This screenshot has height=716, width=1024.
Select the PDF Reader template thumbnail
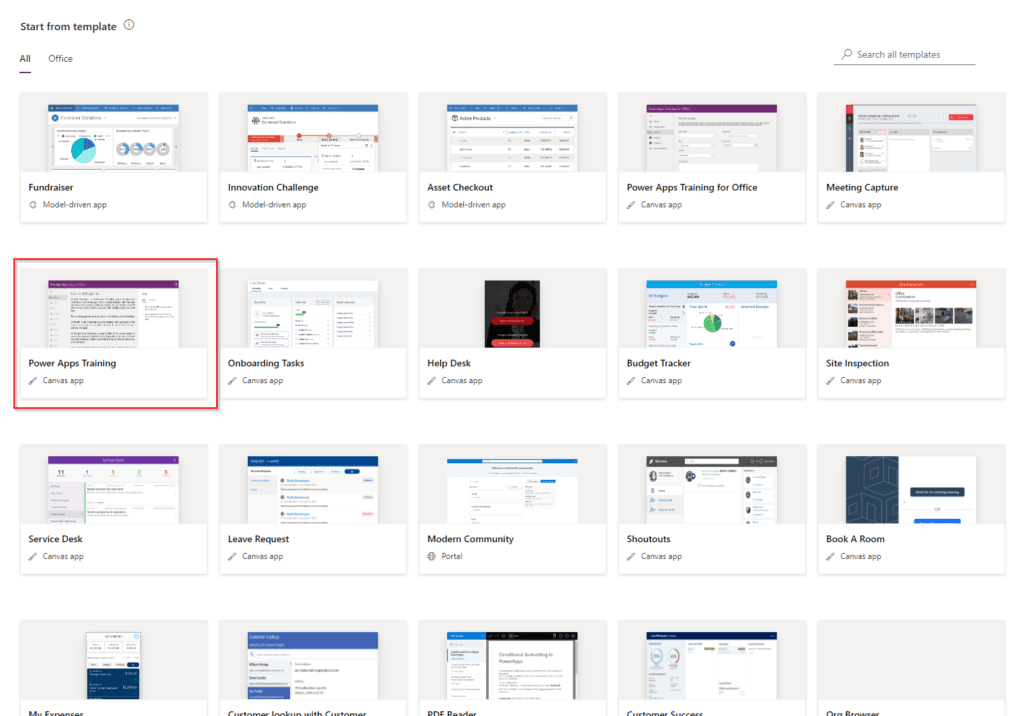click(x=512, y=663)
